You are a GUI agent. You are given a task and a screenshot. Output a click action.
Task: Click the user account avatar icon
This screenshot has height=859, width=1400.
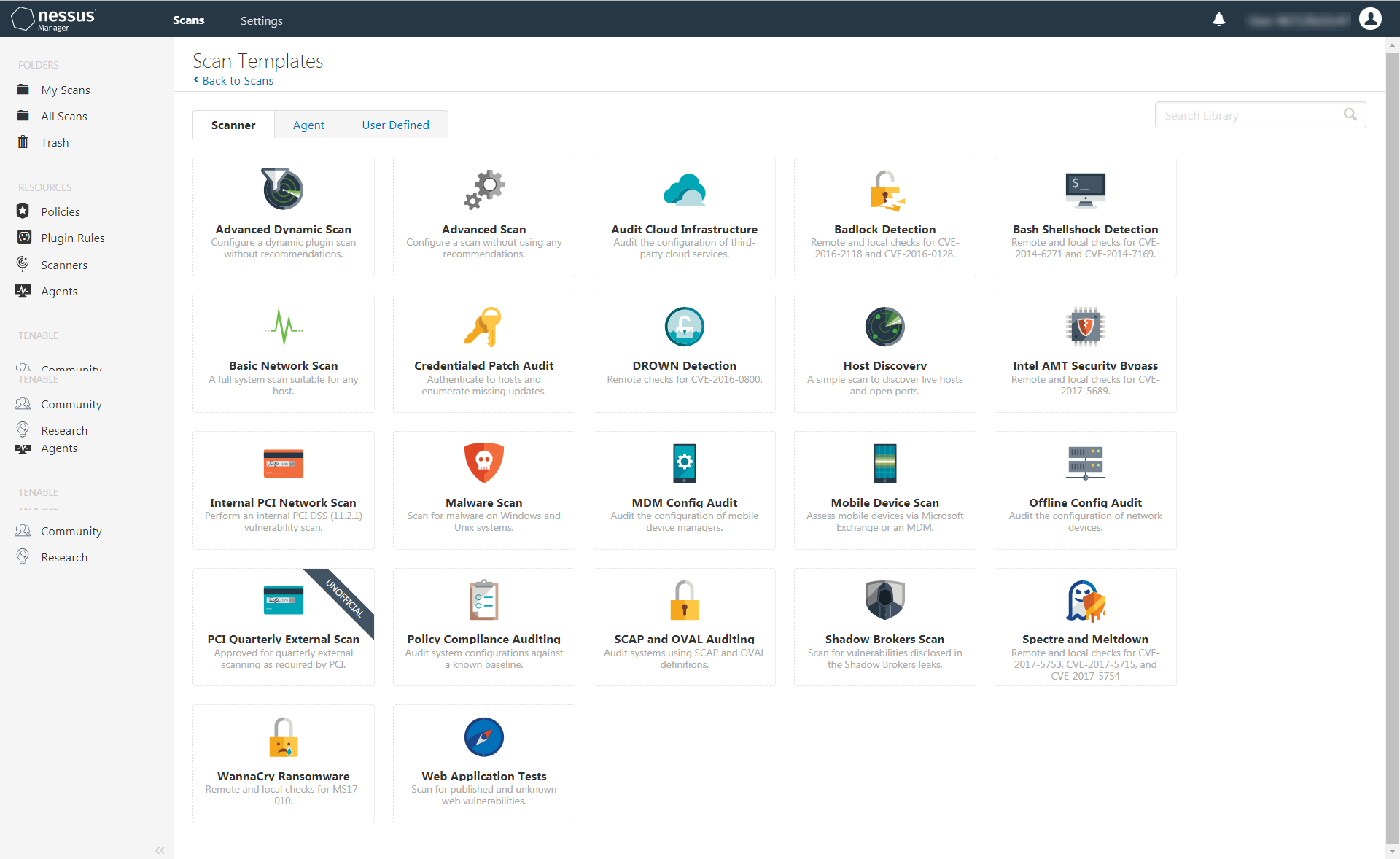[1370, 19]
